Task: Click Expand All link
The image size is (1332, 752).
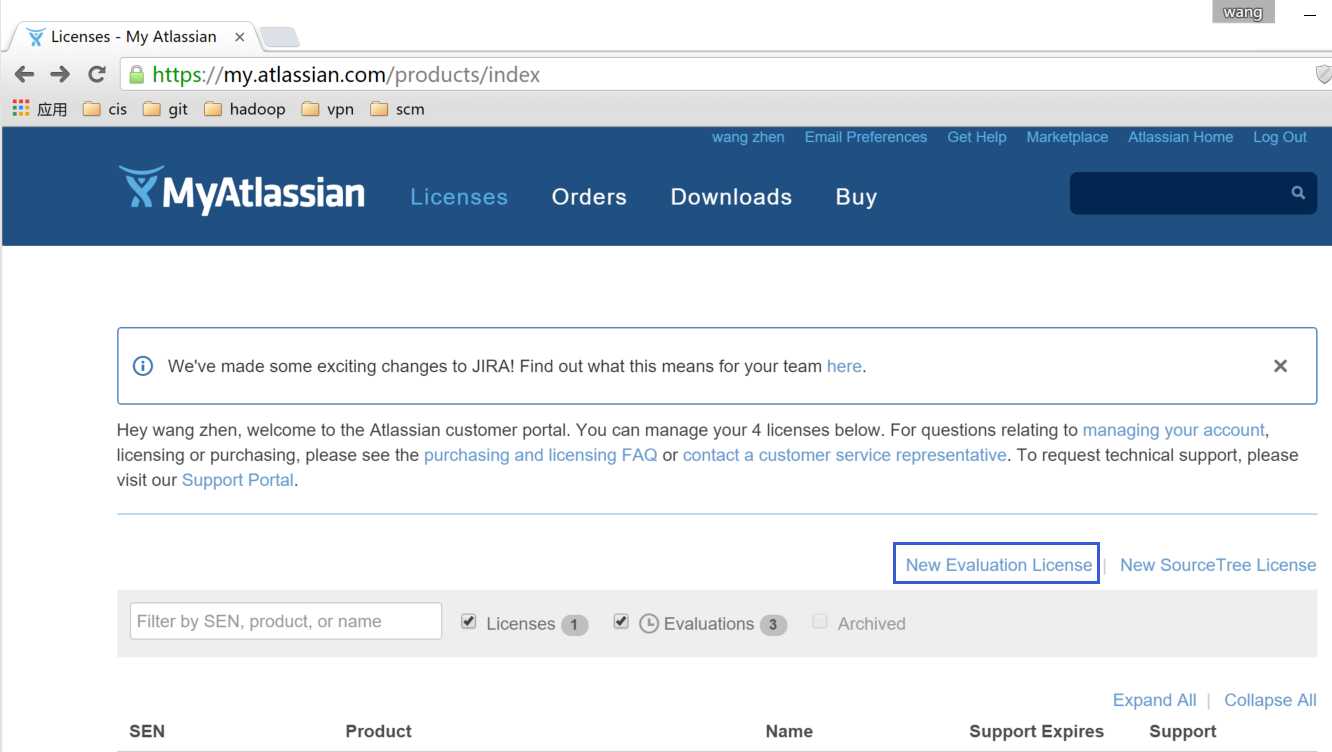Action: coord(1154,700)
